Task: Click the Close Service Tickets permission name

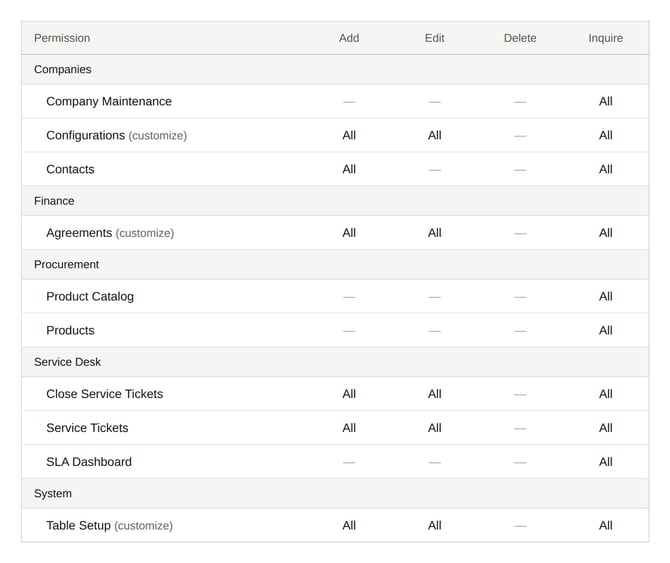Action: point(105,394)
